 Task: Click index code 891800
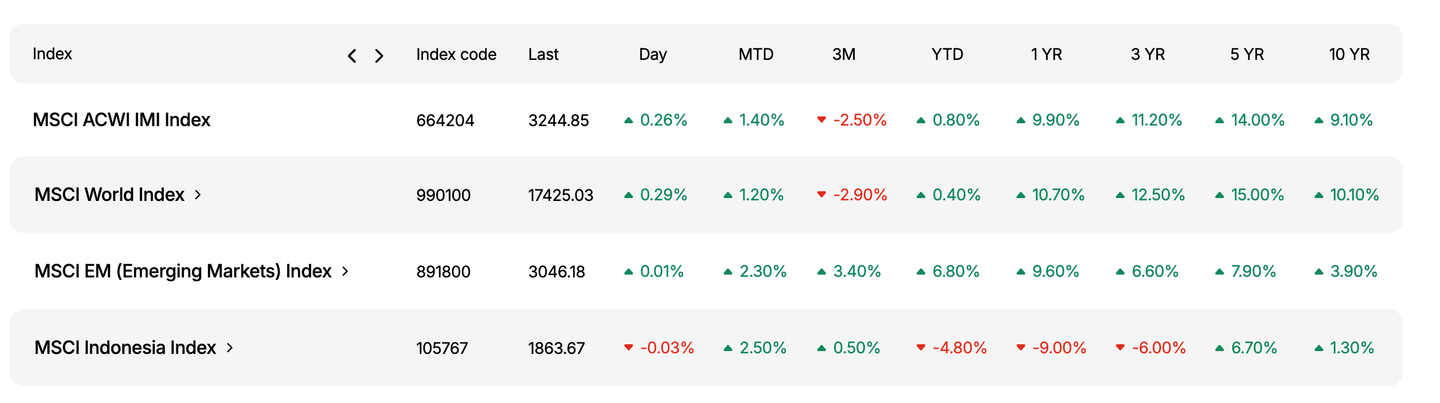point(445,271)
